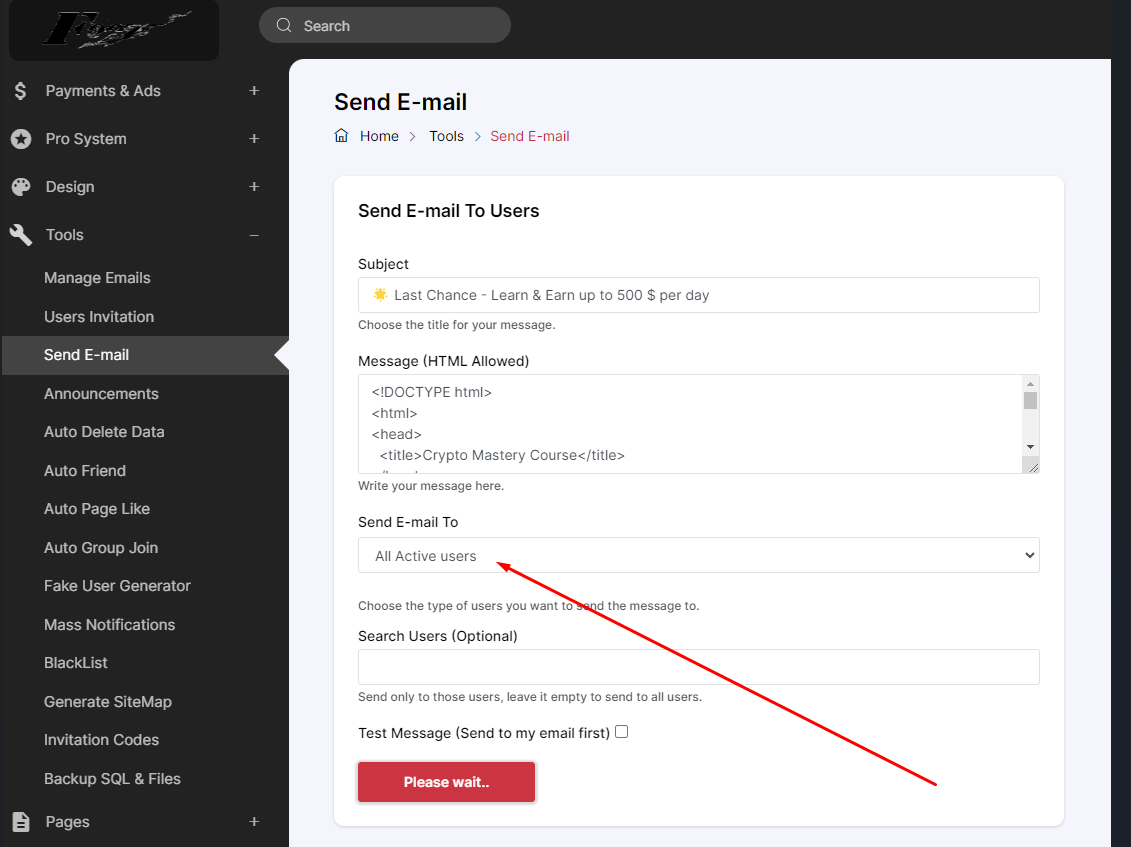Open the Tools menu label
Viewport: 1131px width, 847px height.
pyautogui.click(x=65, y=234)
